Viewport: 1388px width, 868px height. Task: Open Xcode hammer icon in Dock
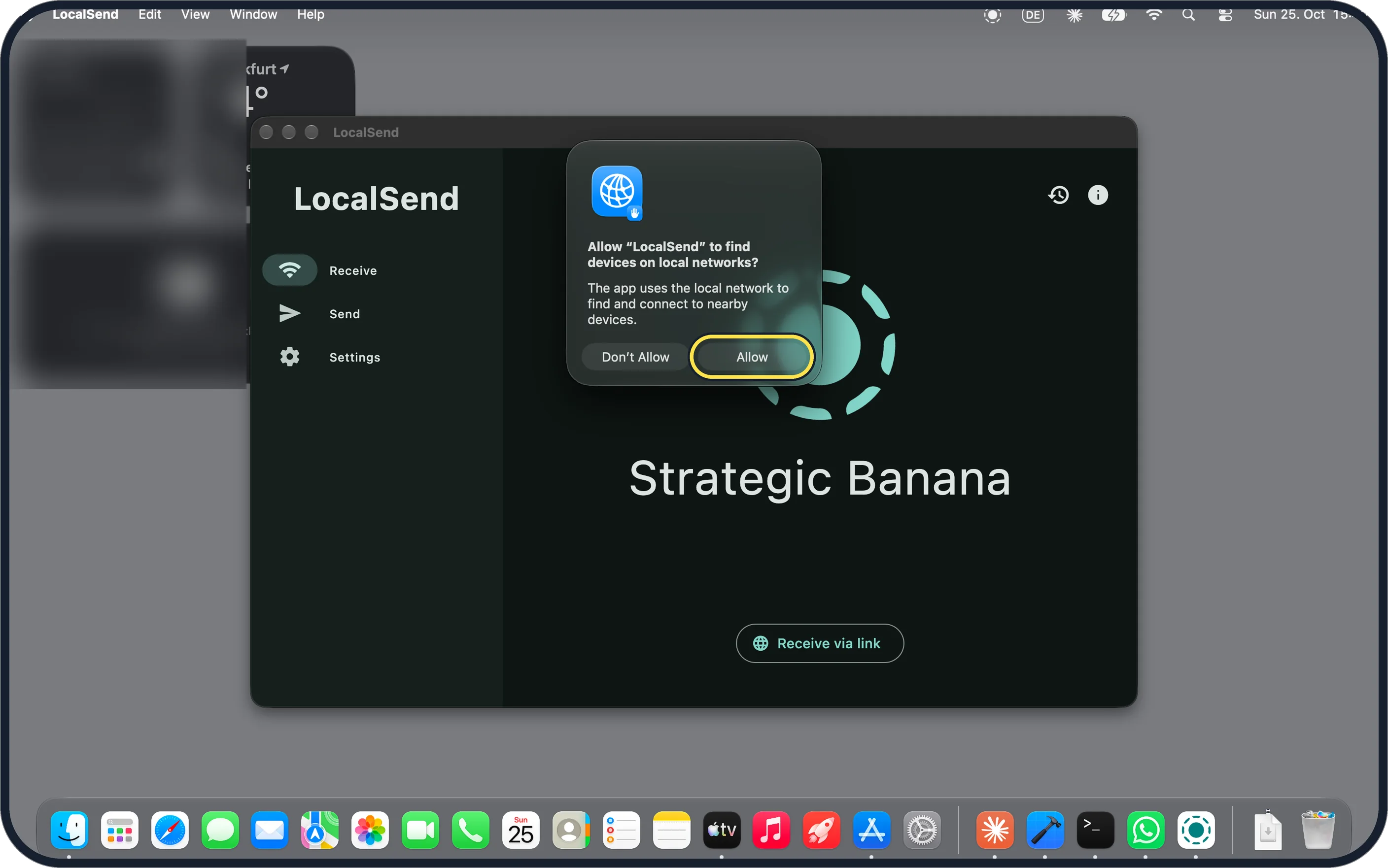[1045, 830]
